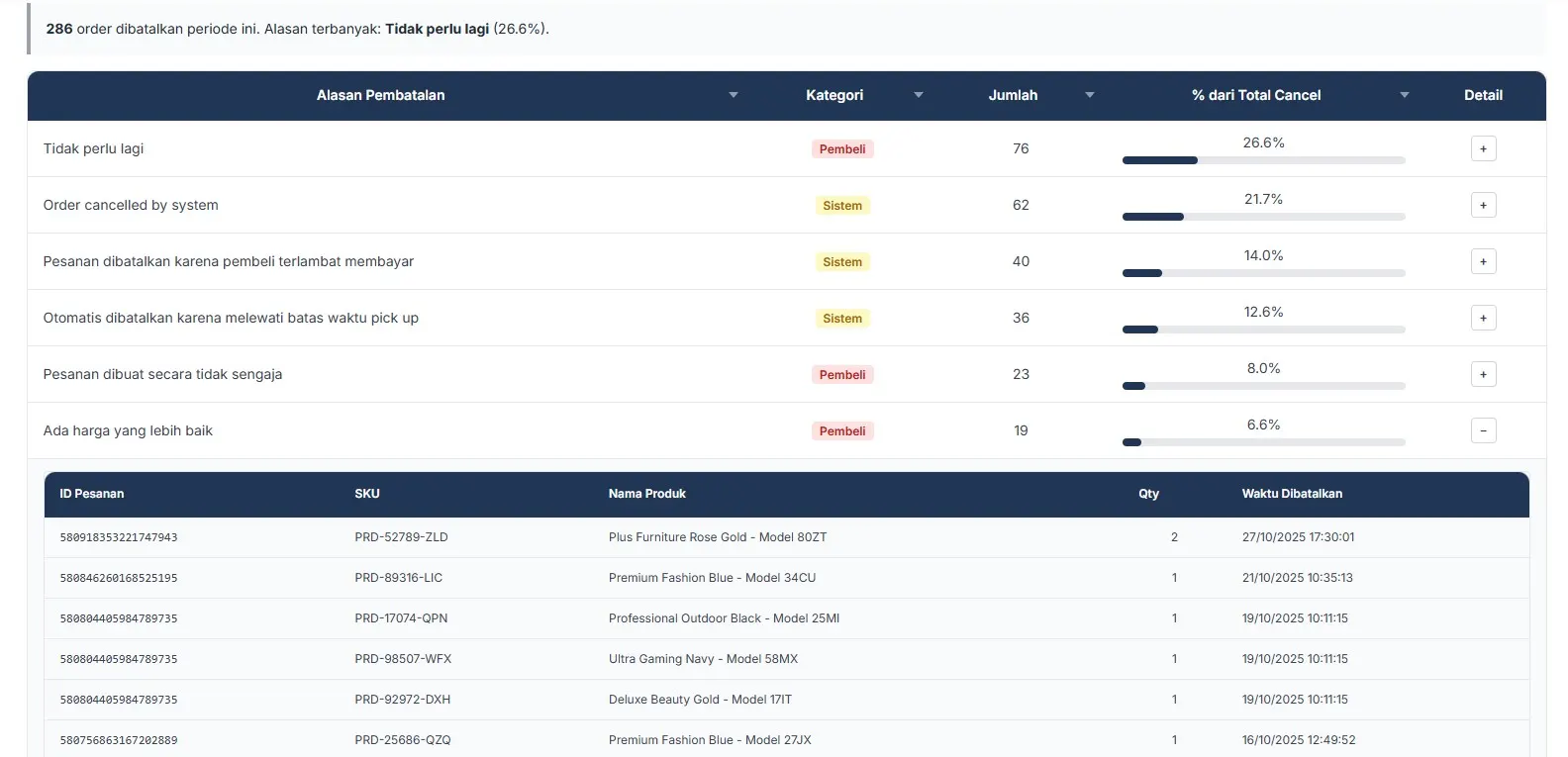Expand details for Tidak perlu lagi row

(1483, 148)
